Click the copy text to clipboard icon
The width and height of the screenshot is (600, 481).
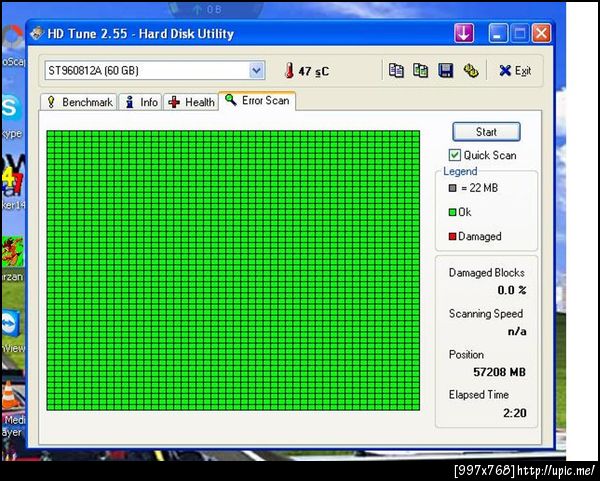pos(396,70)
